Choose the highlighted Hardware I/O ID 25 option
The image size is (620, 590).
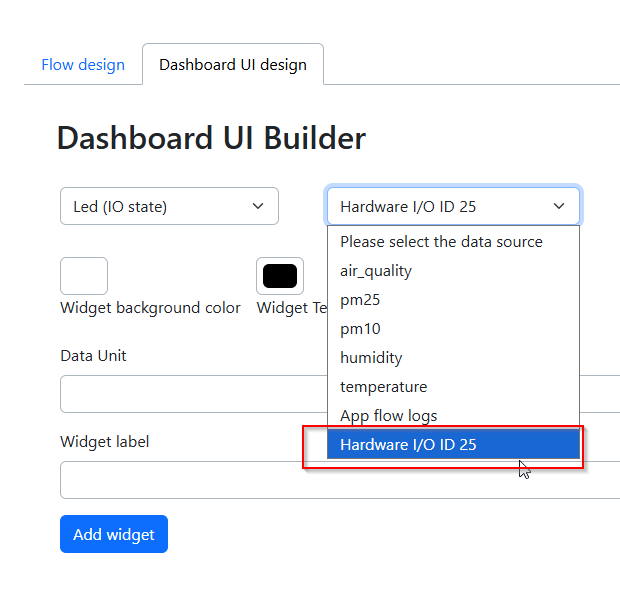pos(408,445)
